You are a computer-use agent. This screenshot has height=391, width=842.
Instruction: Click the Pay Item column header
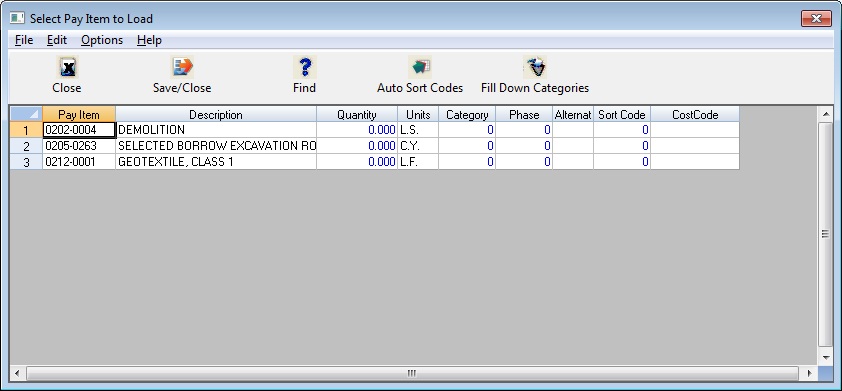[79, 114]
